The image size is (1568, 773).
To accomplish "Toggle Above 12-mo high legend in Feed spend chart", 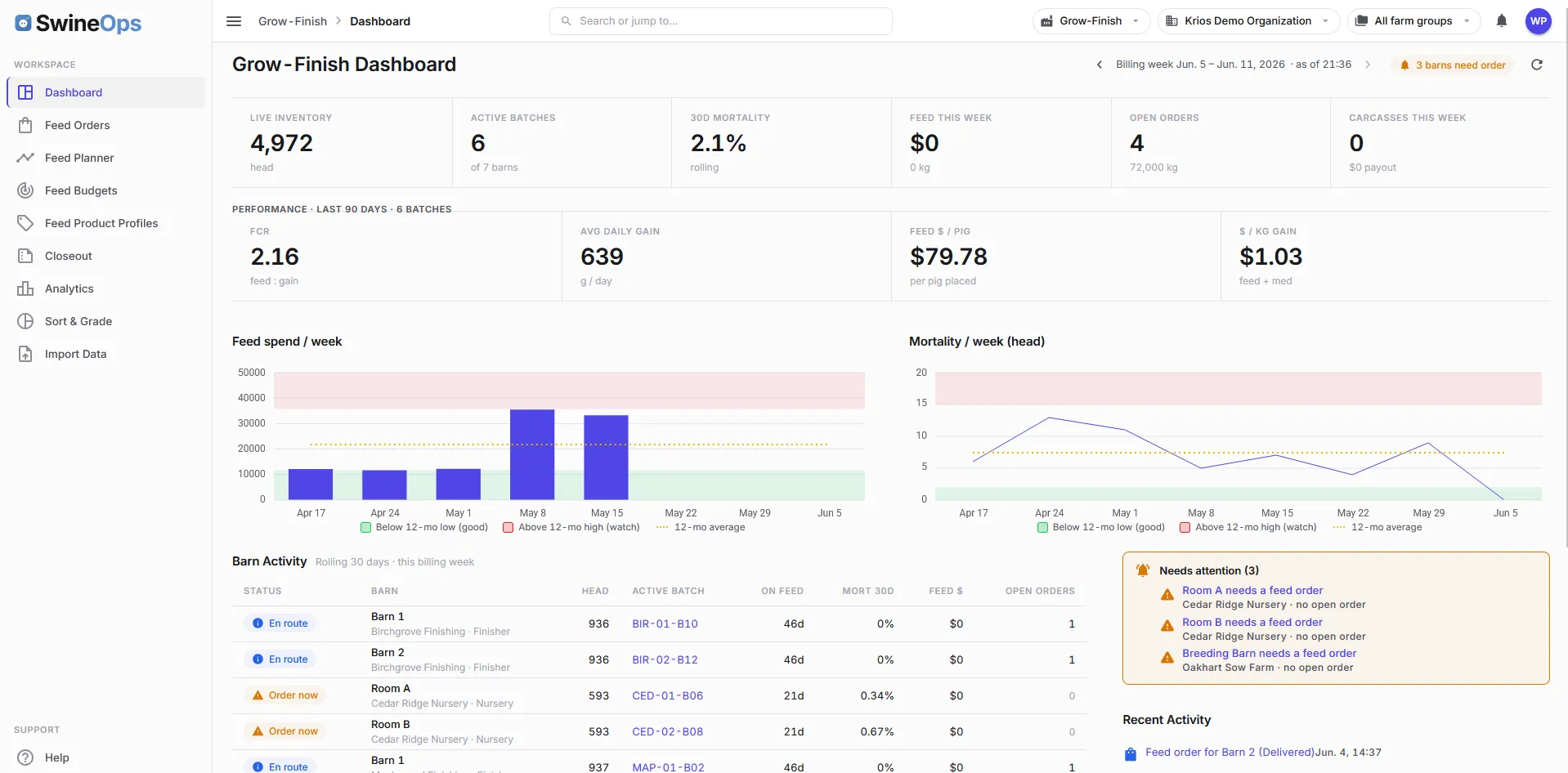I will pyautogui.click(x=571, y=527).
